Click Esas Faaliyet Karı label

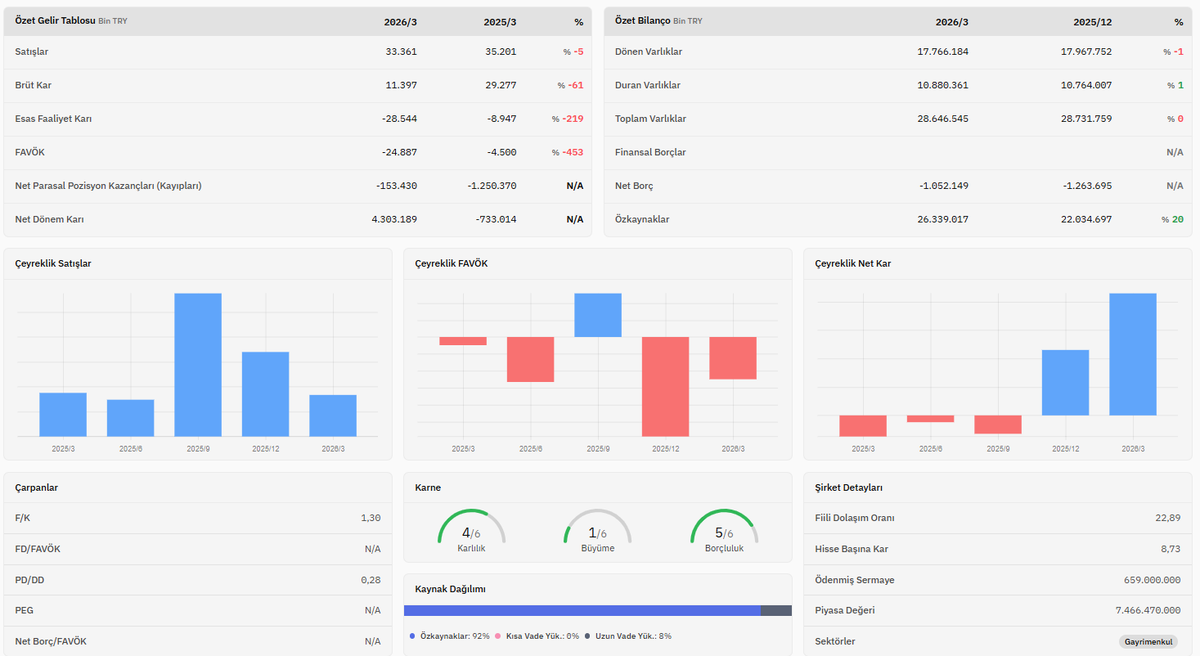(54, 119)
